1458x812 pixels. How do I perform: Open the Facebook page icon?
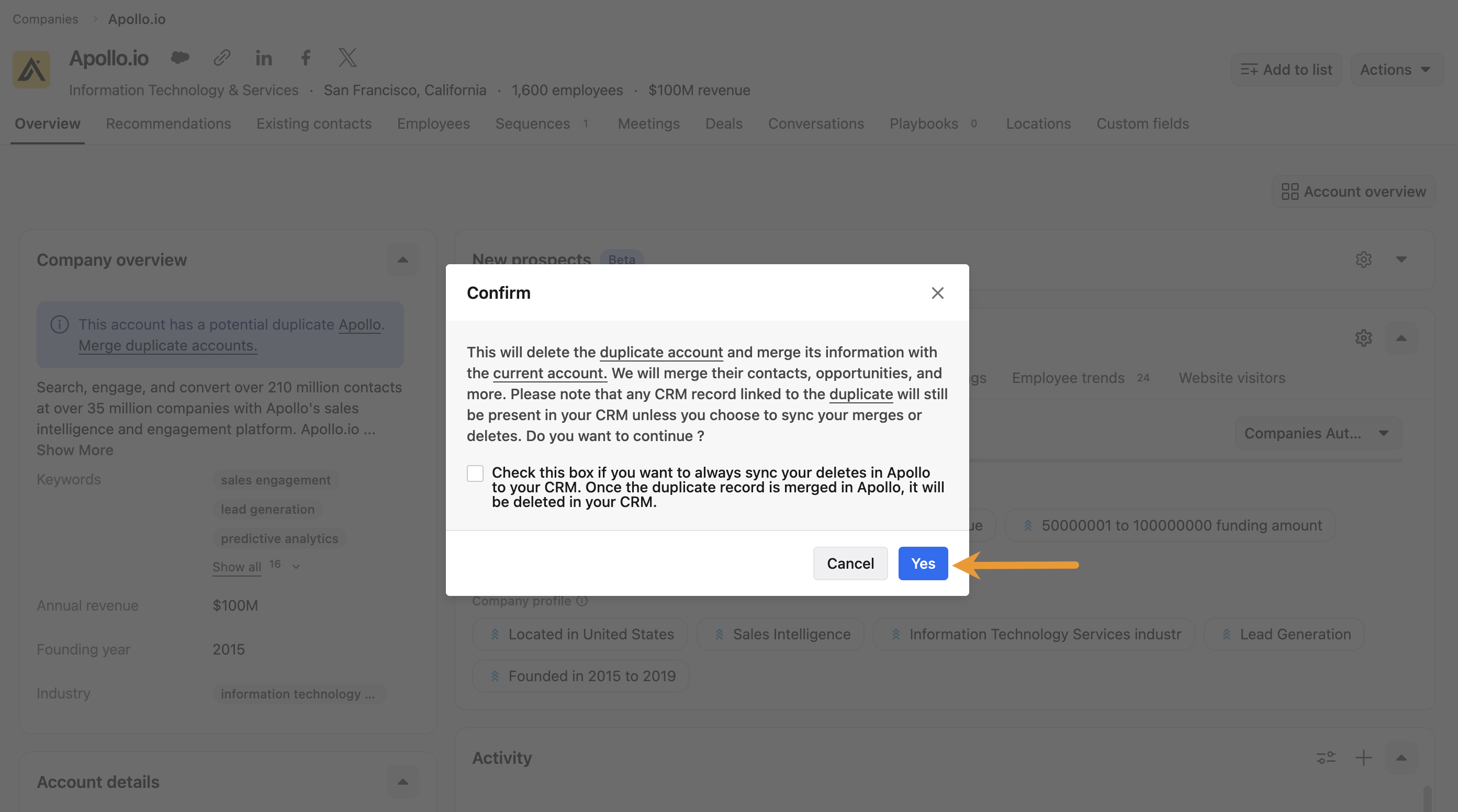pyautogui.click(x=306, y=58)
